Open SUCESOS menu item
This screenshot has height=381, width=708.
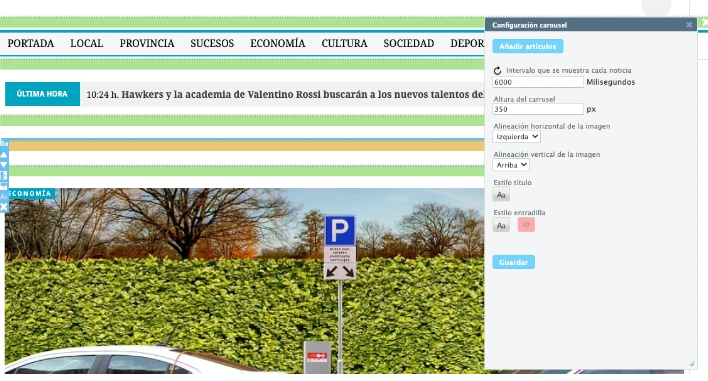click(x=212, y=43)
